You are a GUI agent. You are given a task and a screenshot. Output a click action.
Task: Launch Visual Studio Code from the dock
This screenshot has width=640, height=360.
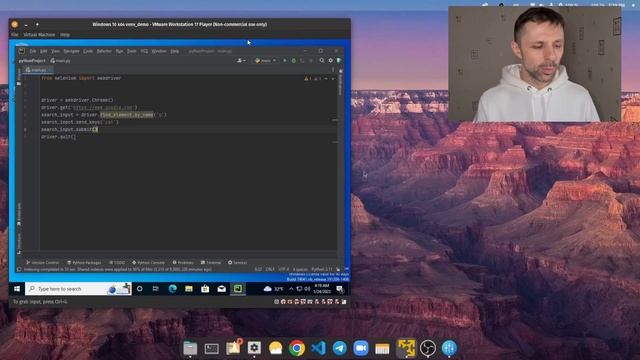click(x=318, y=348)
